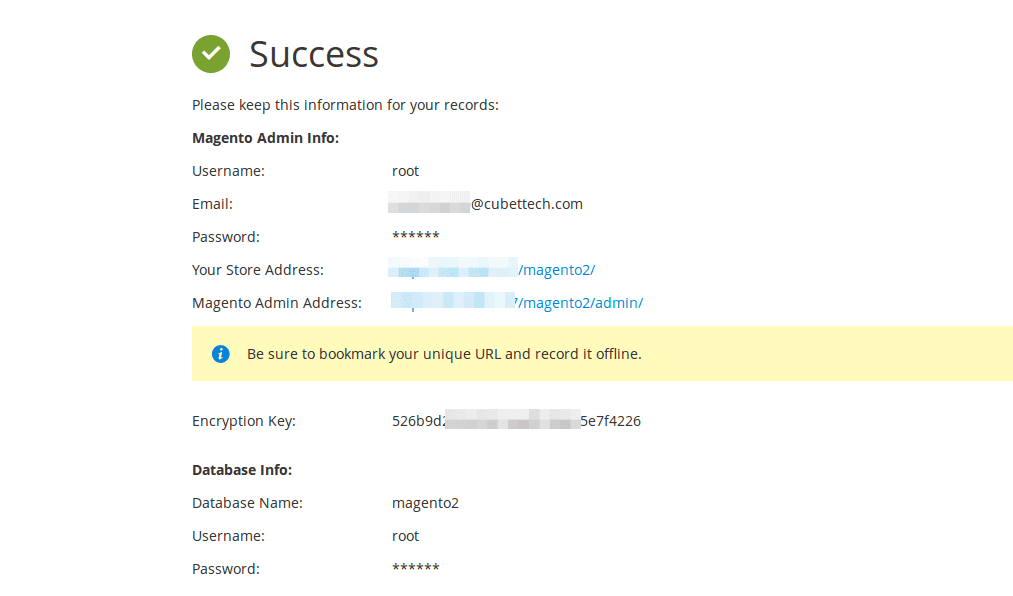The width and height of the screenshot is (1013, 596).
Task: Click the 'Your Store Address:' label
Action: [258, 270]
